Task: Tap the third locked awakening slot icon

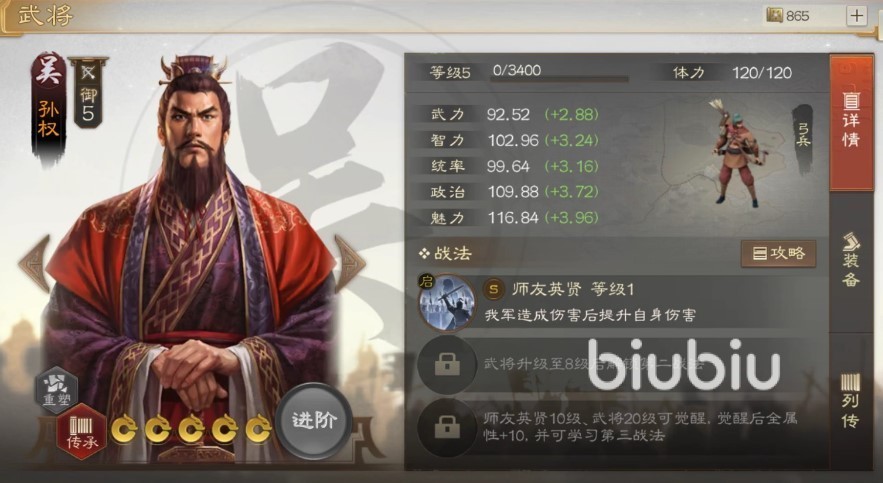Action: click(447, 427)
